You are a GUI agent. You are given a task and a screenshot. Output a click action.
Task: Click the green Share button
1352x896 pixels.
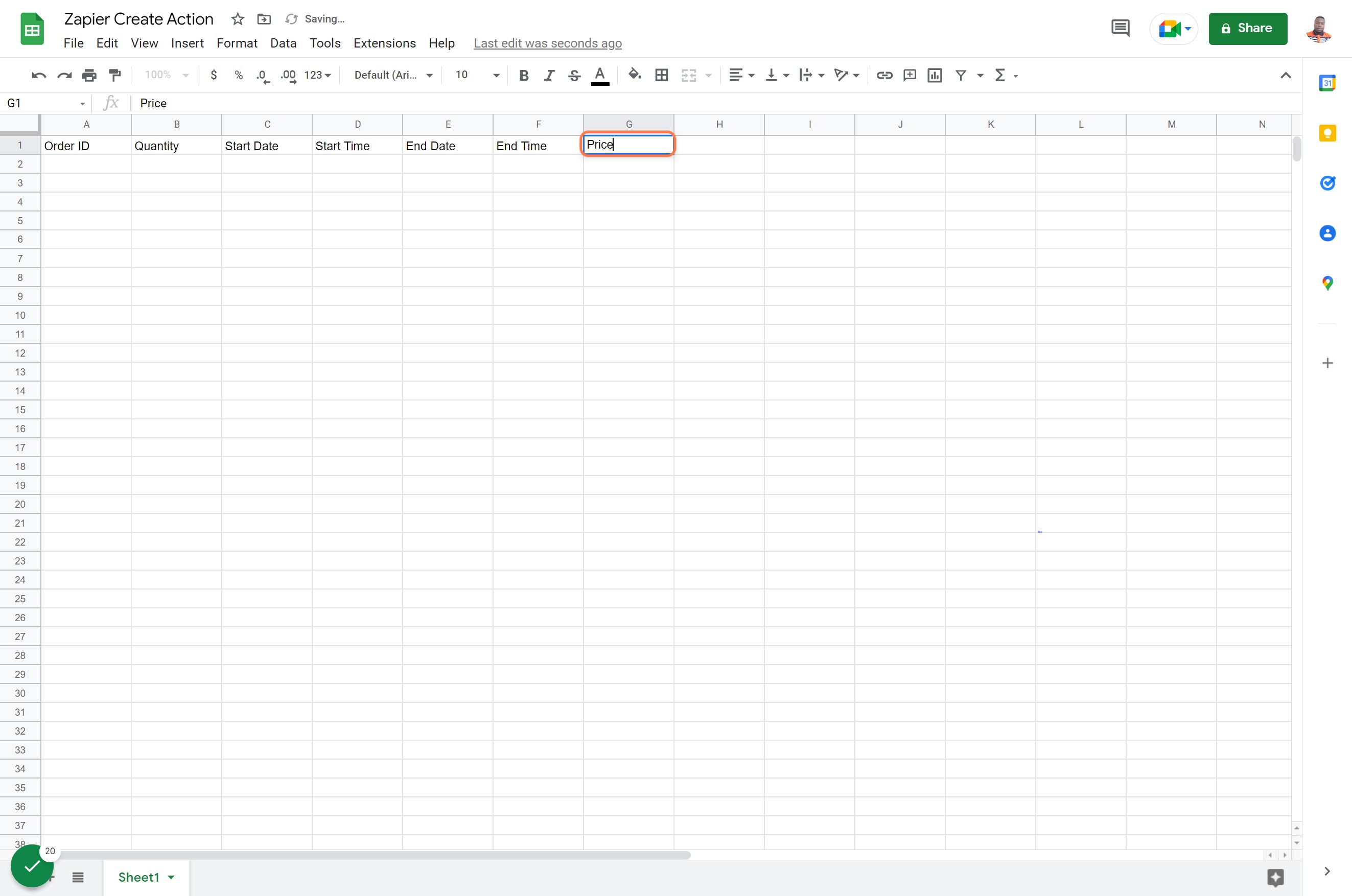coord(1247,28)
